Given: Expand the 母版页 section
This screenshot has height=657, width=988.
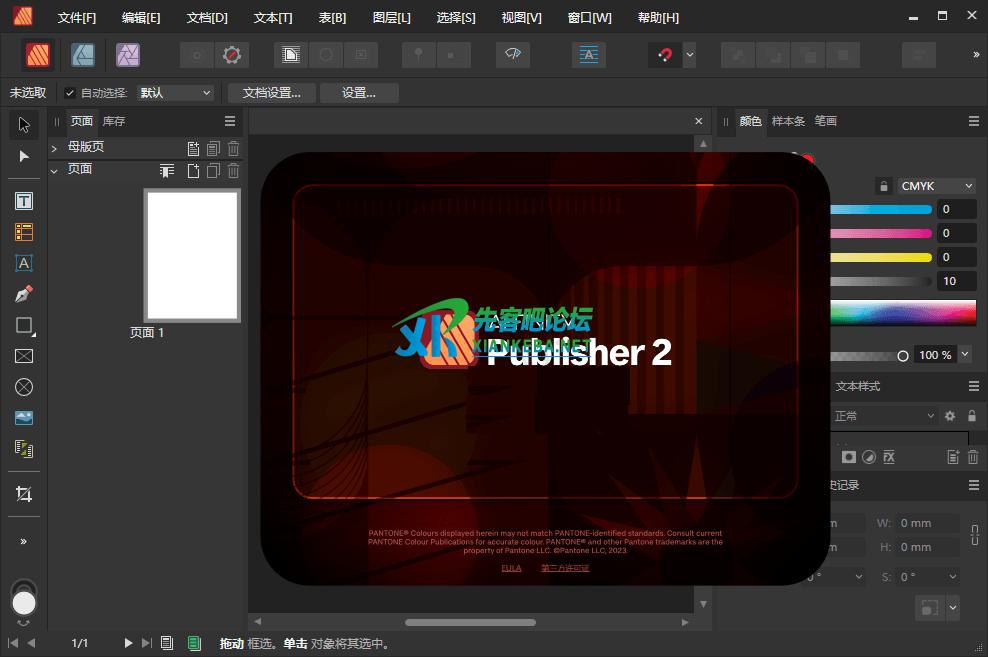Looking at the screenshot, I should pyautogui.click(x=54, y=148).
